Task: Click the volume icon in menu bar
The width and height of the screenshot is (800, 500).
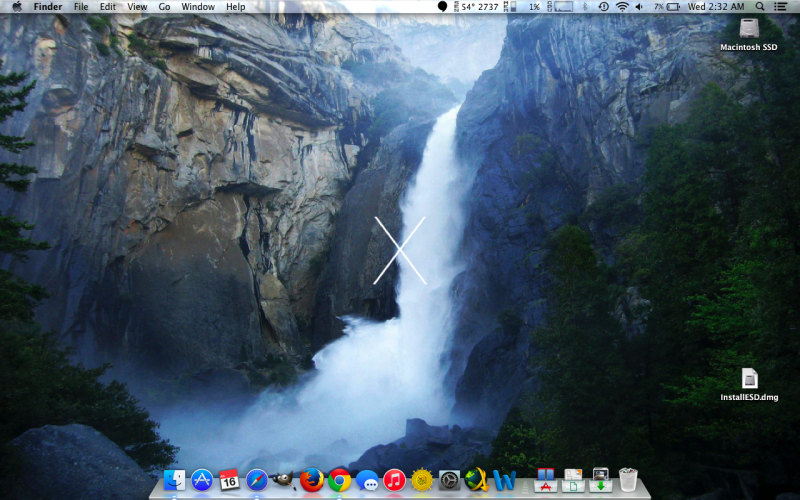Action: [x=639, y=7]
